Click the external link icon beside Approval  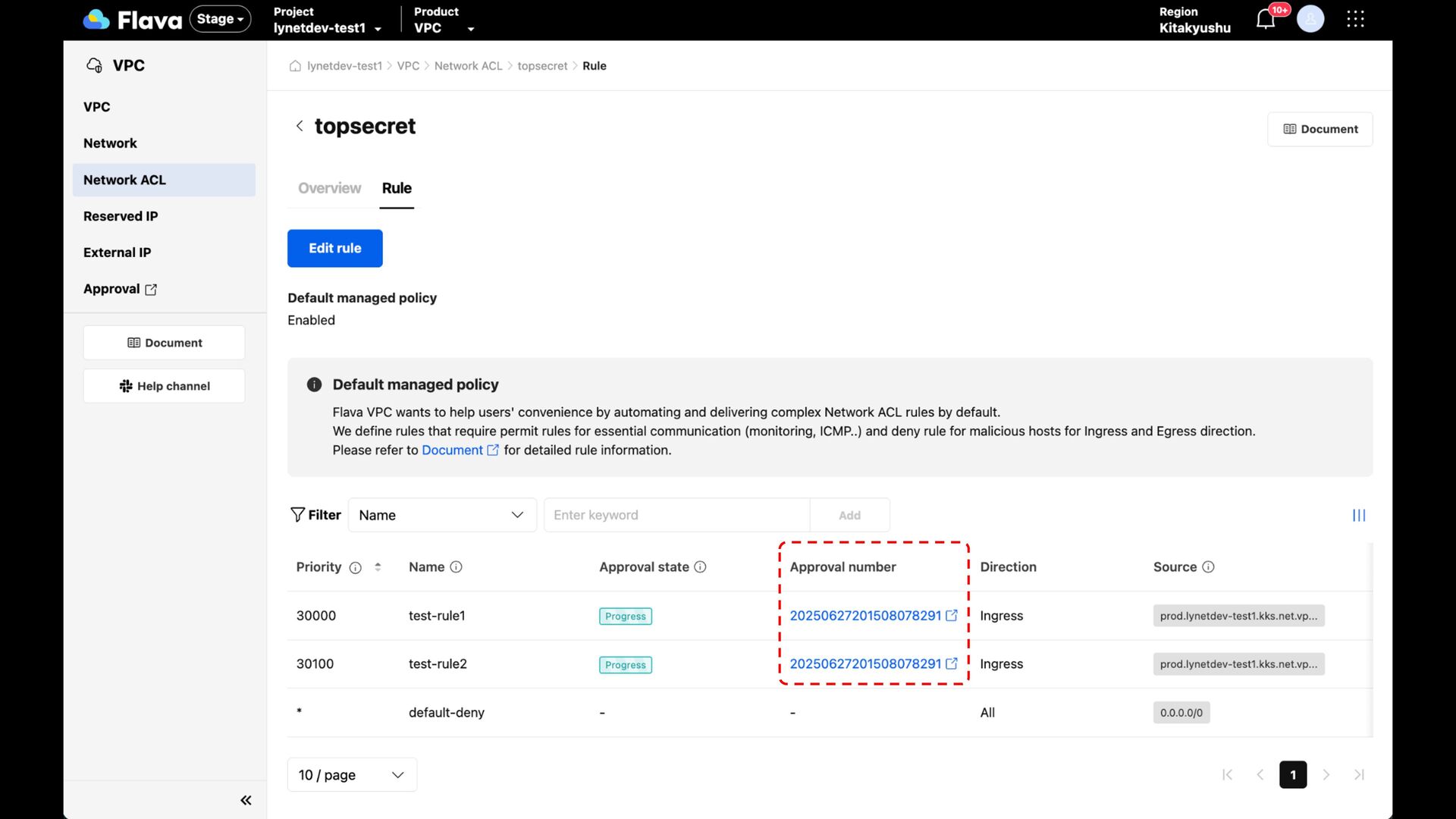tap(151, 290)
